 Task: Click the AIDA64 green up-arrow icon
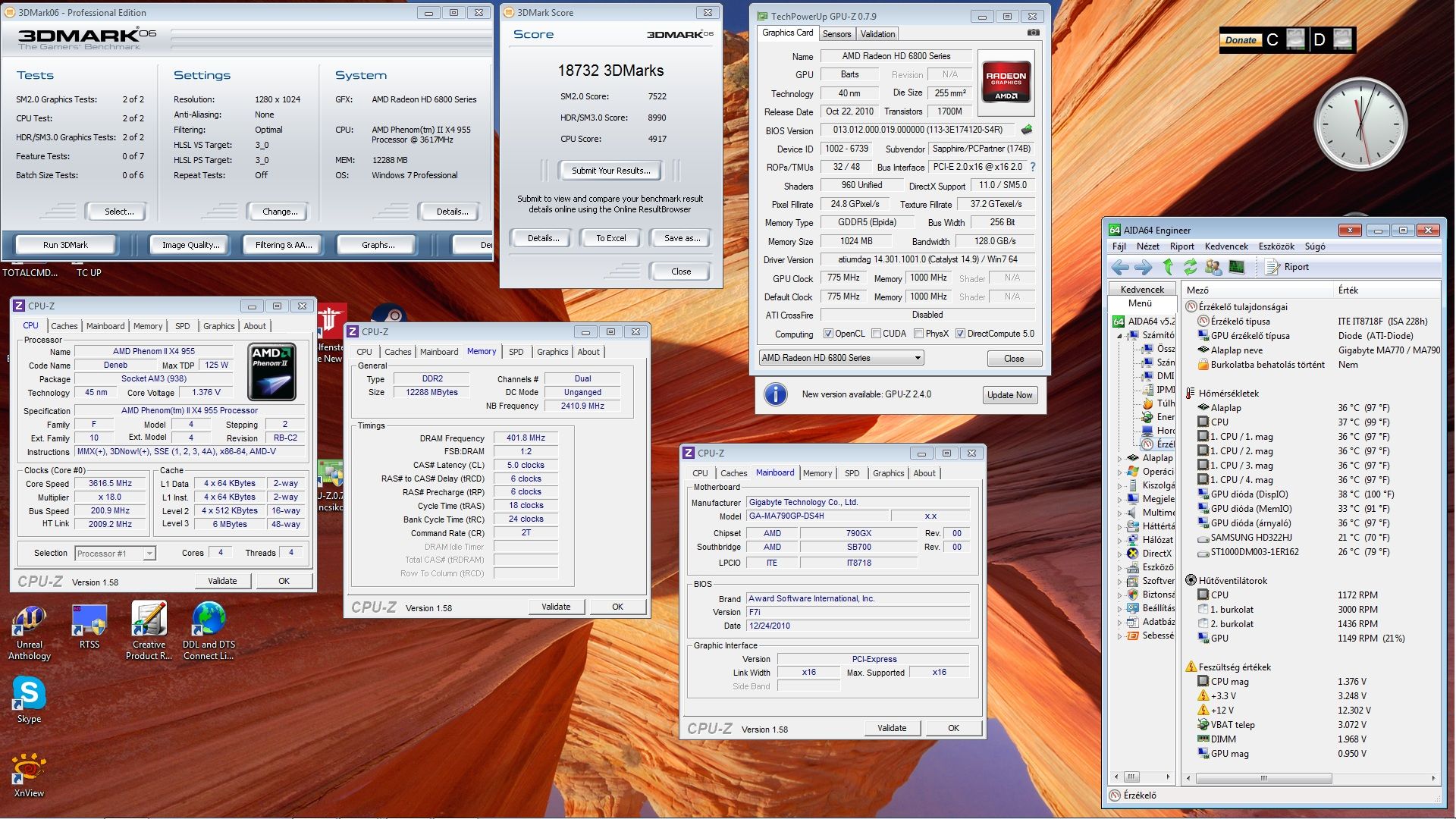(1168, 267)
